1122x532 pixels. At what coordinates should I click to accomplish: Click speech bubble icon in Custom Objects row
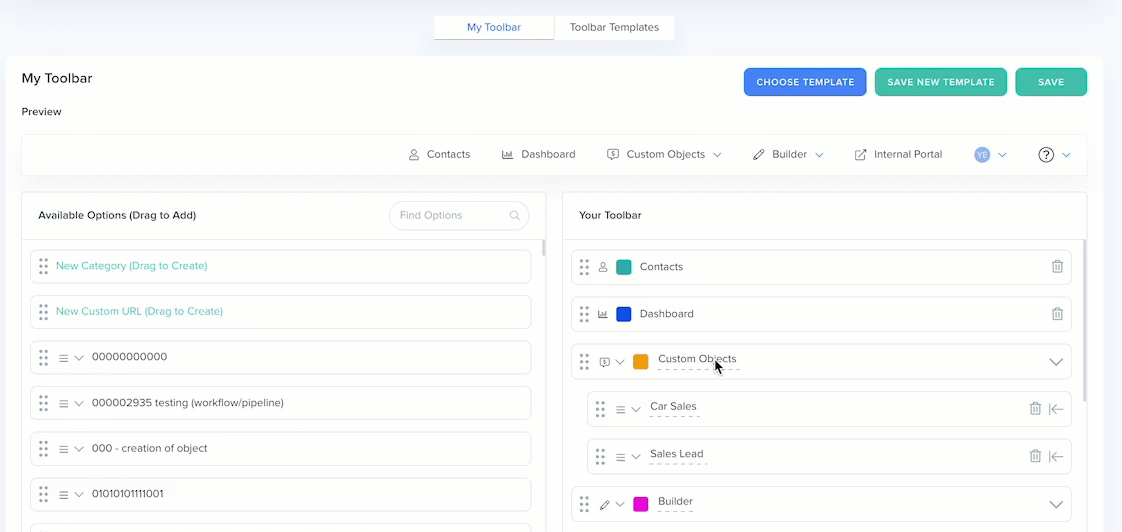click(x=605, y=362)
